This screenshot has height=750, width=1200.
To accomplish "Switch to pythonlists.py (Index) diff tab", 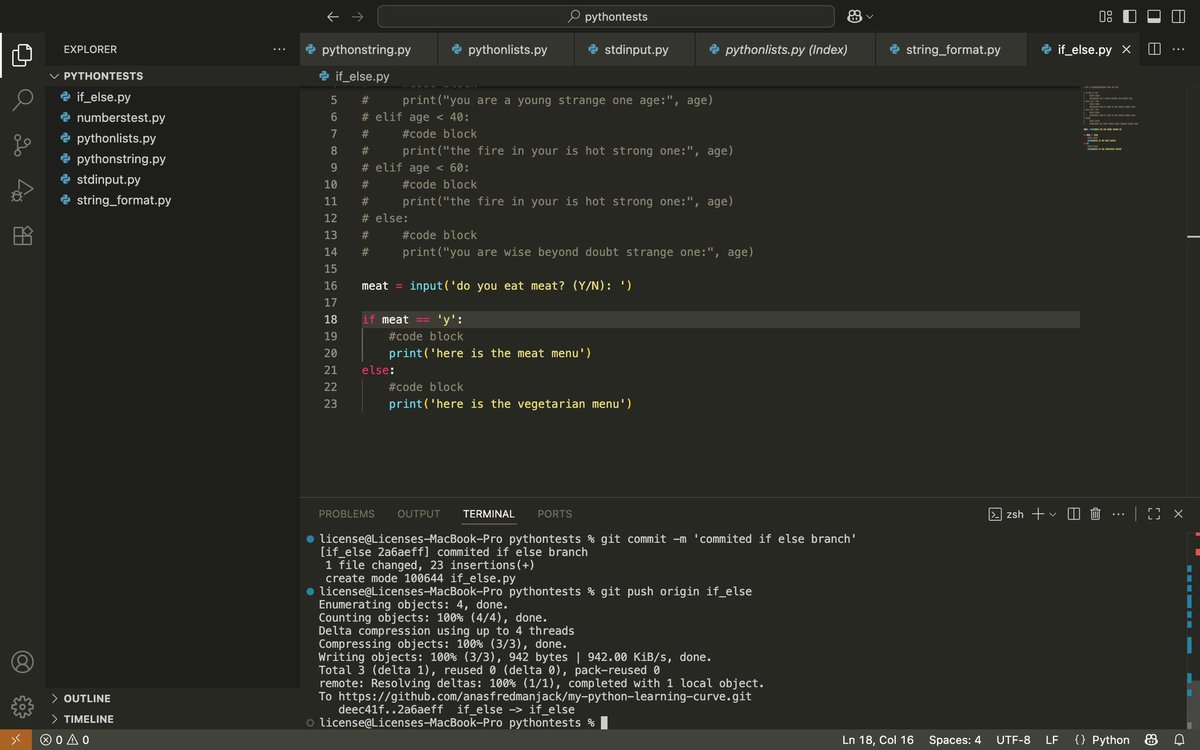I will click(x=786, y=49).
